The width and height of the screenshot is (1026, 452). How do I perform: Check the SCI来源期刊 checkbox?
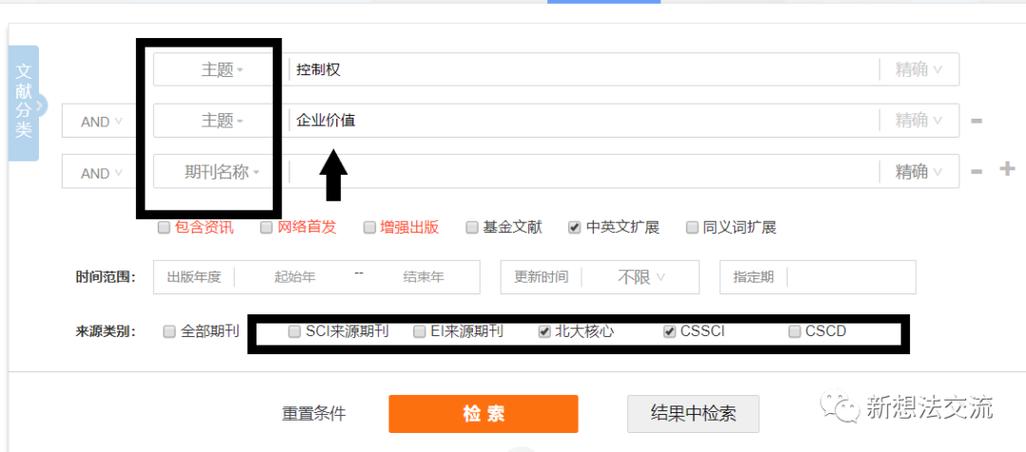tap(294, 332)
